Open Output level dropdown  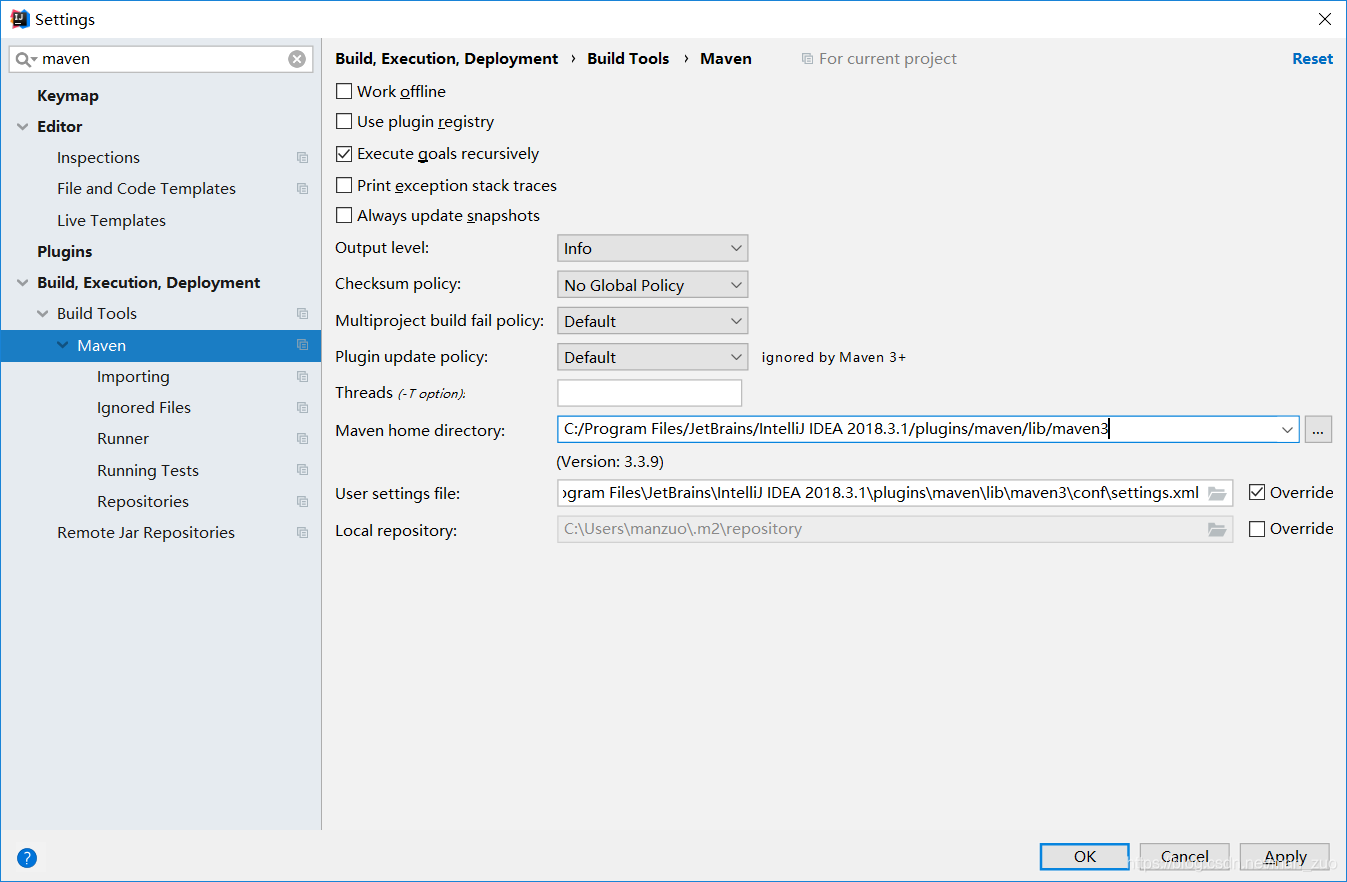click(652, 248)
